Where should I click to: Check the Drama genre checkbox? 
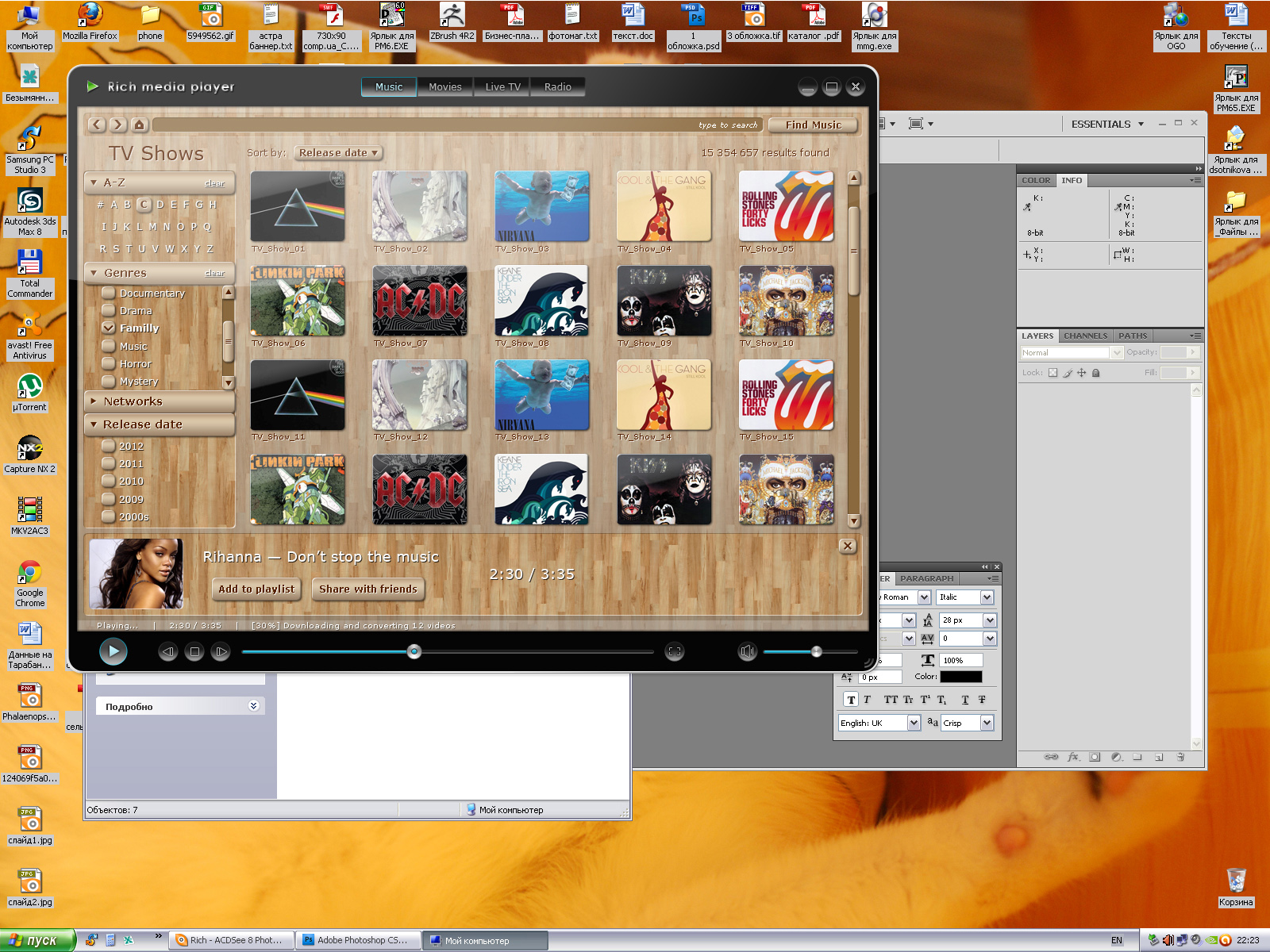pos(109,310)
